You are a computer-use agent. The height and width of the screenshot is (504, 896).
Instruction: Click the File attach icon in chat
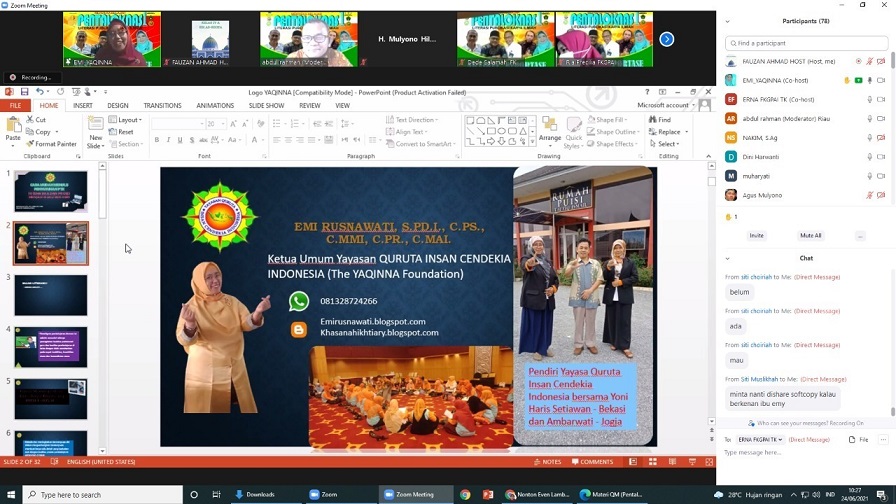point(859,439)
